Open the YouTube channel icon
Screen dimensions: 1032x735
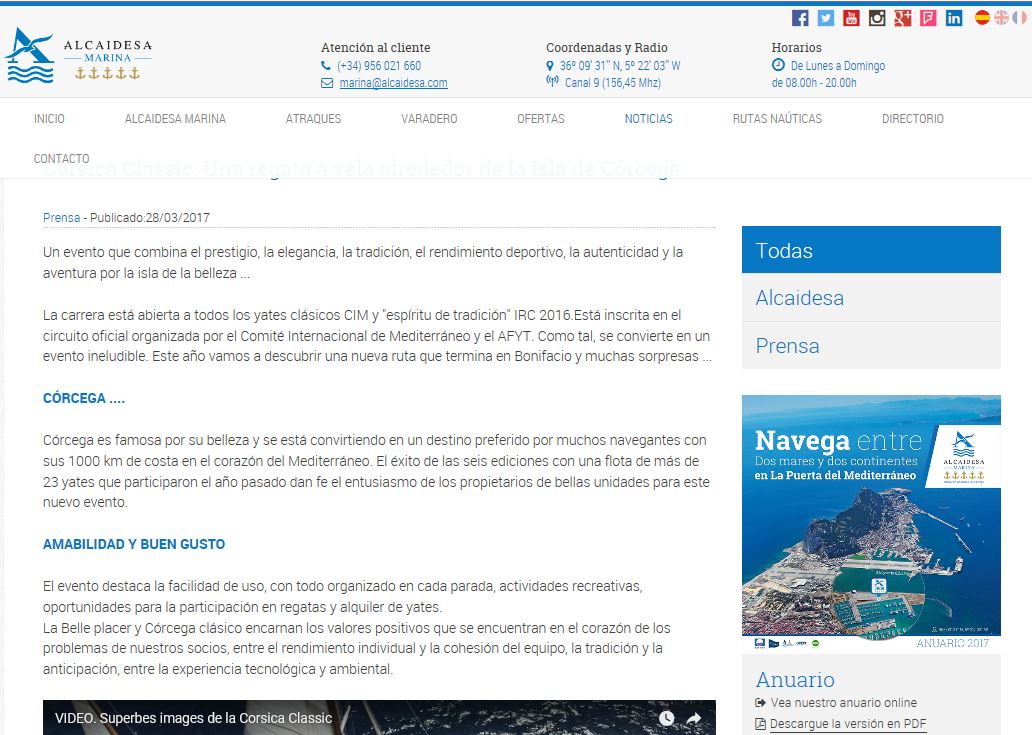852,18
